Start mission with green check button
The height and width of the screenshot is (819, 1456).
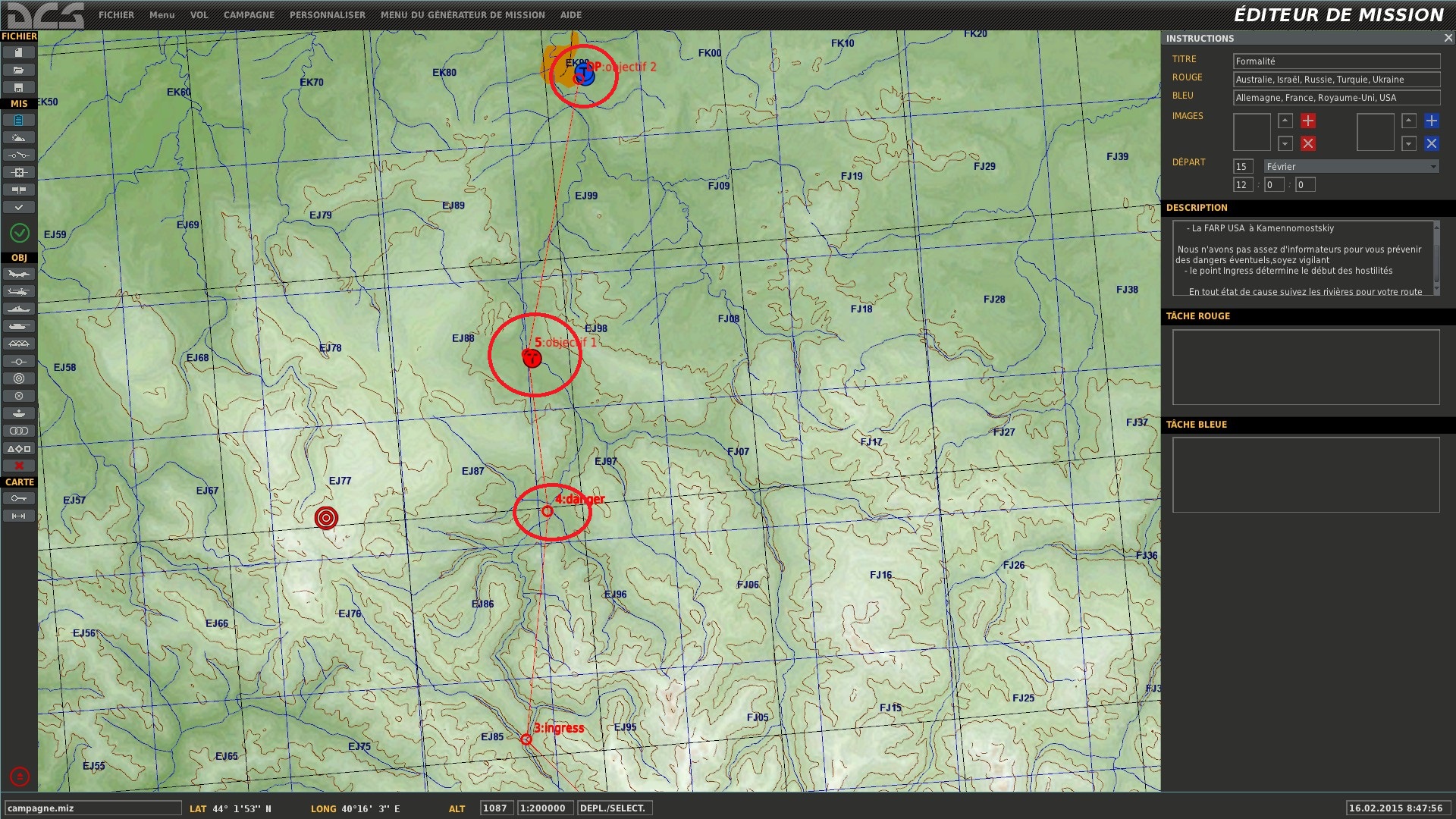click(x=20, y=233)
